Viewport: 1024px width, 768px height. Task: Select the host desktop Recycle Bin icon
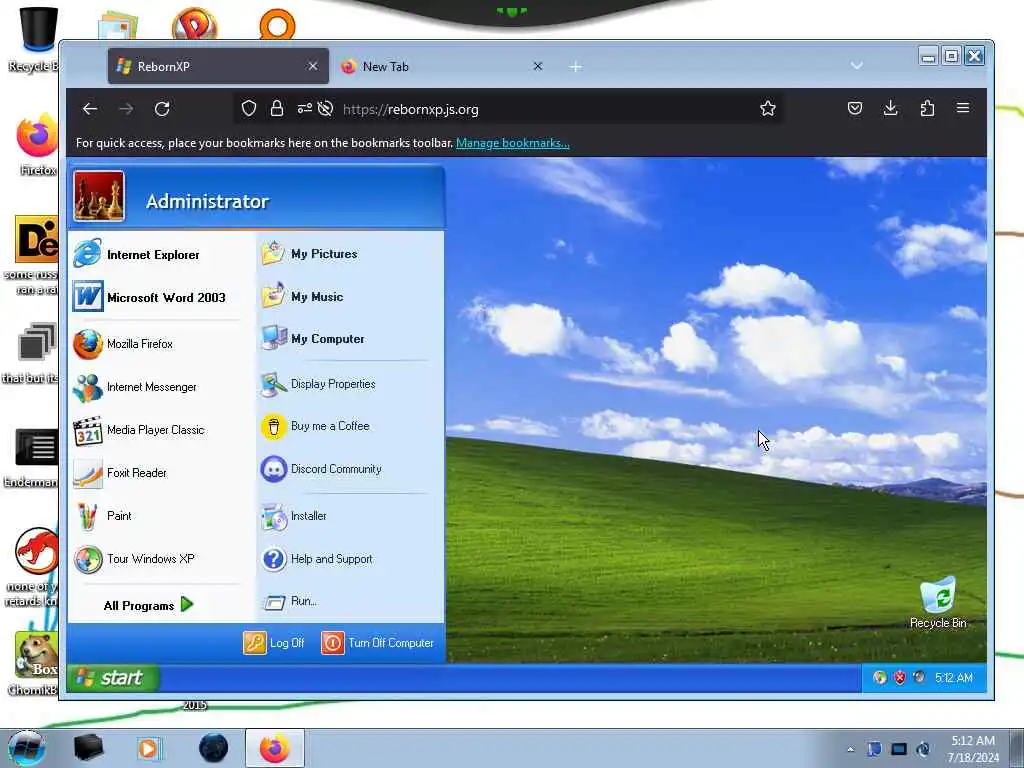click(34, 39)
